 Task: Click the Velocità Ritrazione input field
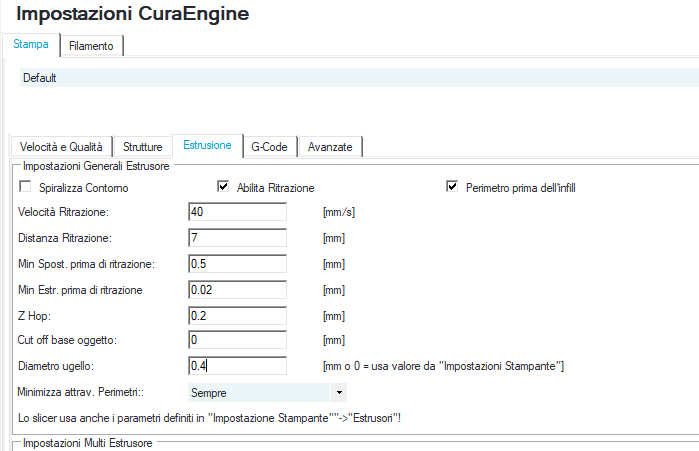coord(238,212)
